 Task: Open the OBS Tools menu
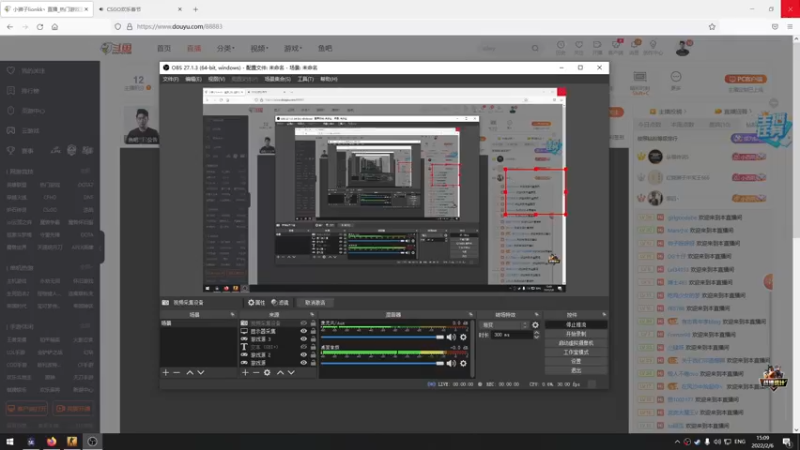pos(306,79)
